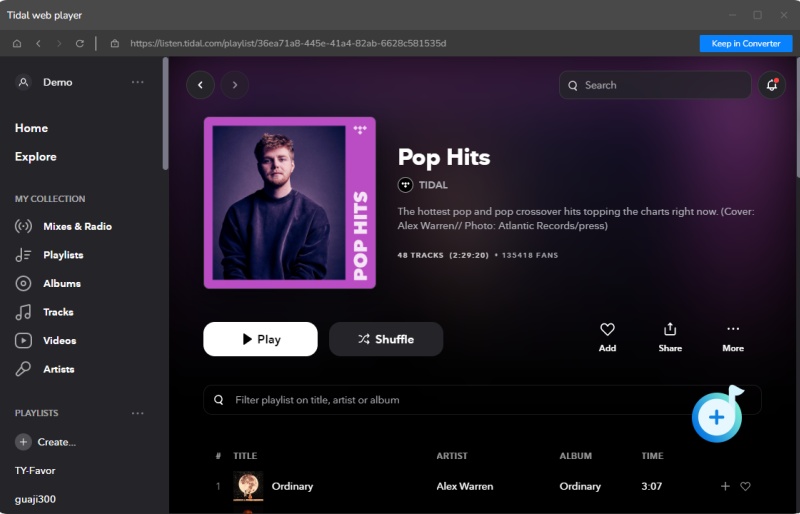
Task: Reload the page with refresh icon
Action: point(80,43)
